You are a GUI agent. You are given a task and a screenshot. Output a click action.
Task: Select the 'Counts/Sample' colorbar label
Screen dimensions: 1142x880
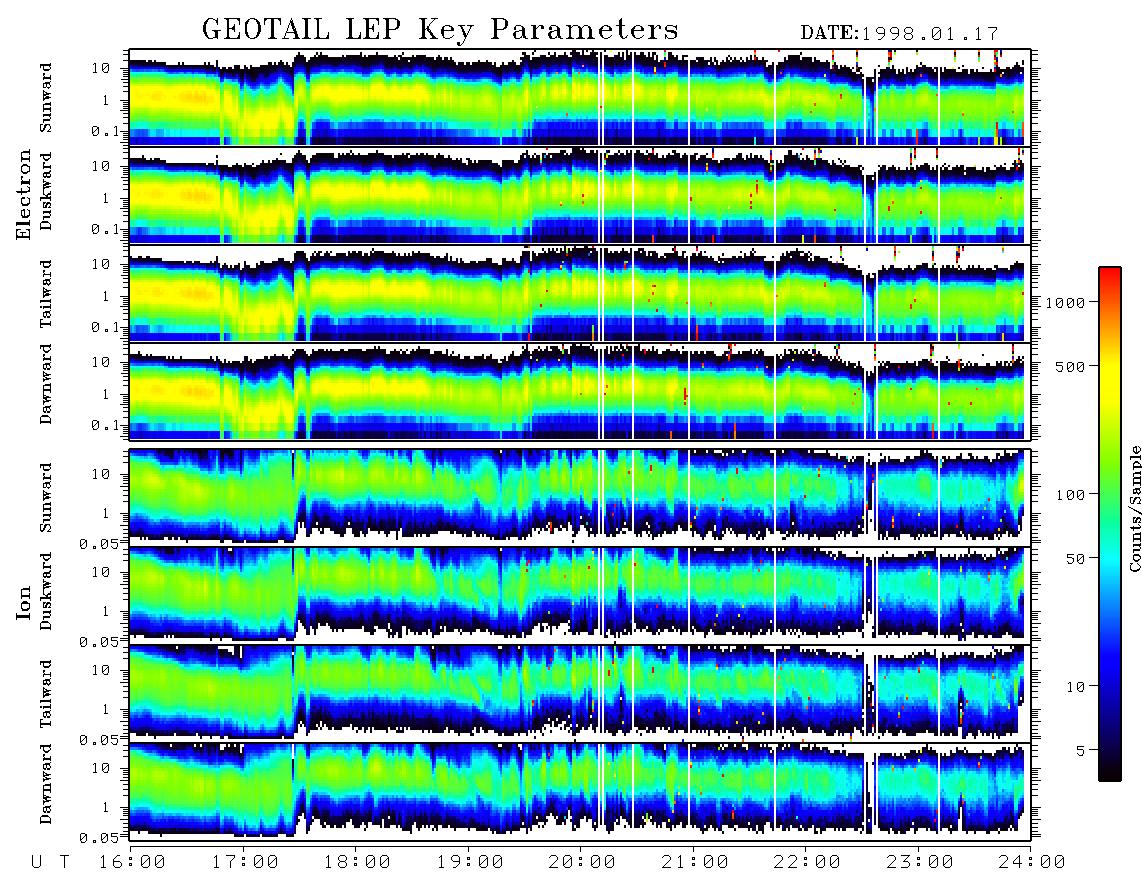[x=1134, y=509]
